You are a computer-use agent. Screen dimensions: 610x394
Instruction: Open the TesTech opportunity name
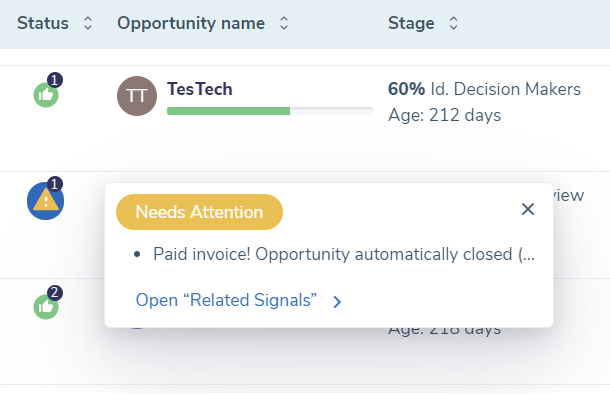pos(200,89)
